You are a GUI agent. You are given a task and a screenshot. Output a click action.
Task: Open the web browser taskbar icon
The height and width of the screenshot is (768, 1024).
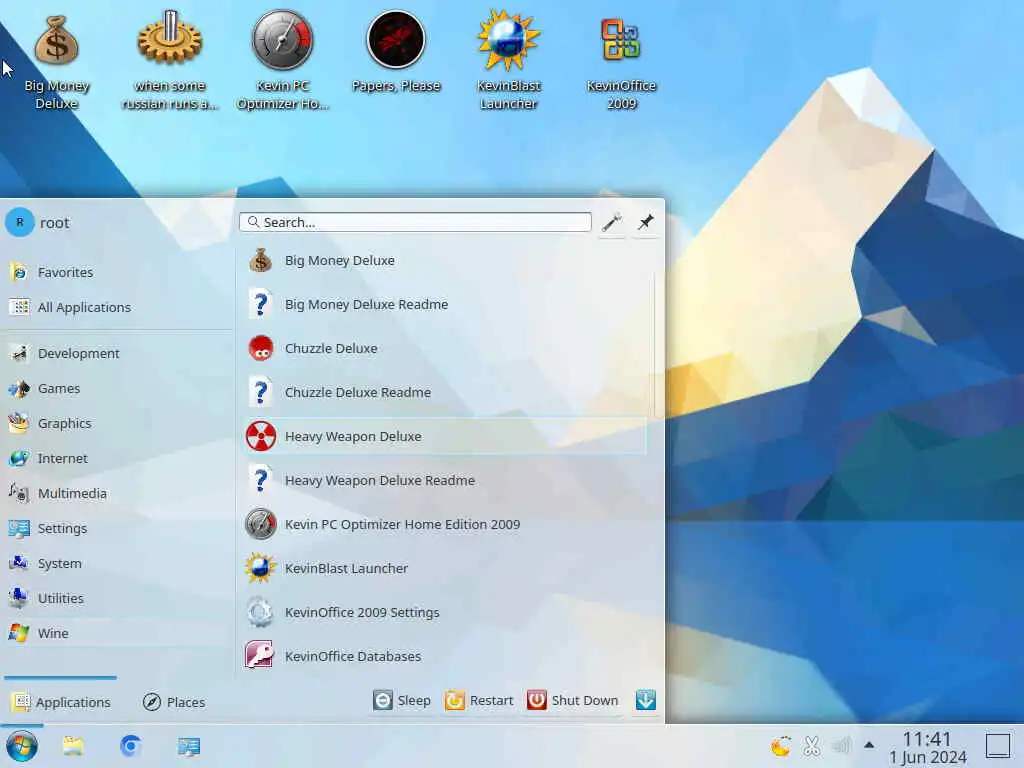pos(131,746)
